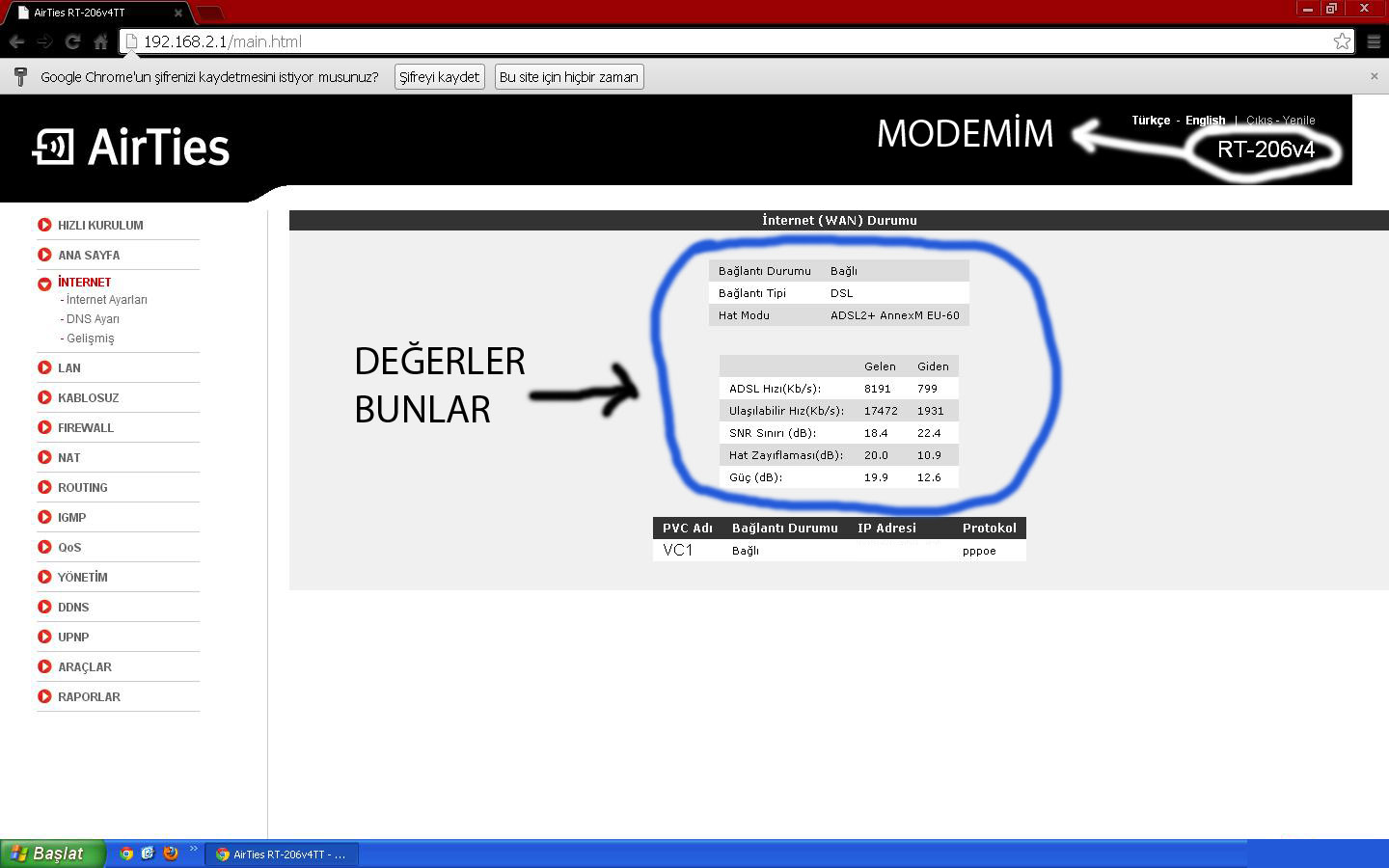Select the İNTERNET menu heading
The height and width of the screenshot is (868, 1389).
tap(84, 282)
